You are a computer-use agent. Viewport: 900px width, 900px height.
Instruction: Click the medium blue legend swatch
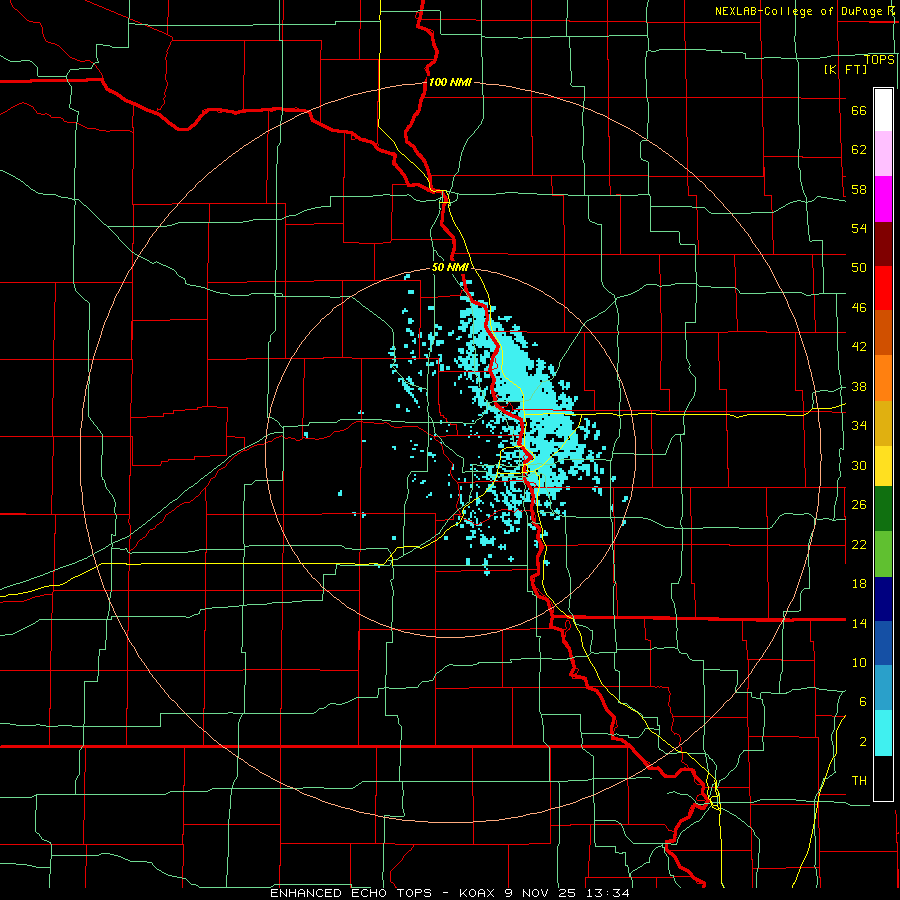pos(883,643)
